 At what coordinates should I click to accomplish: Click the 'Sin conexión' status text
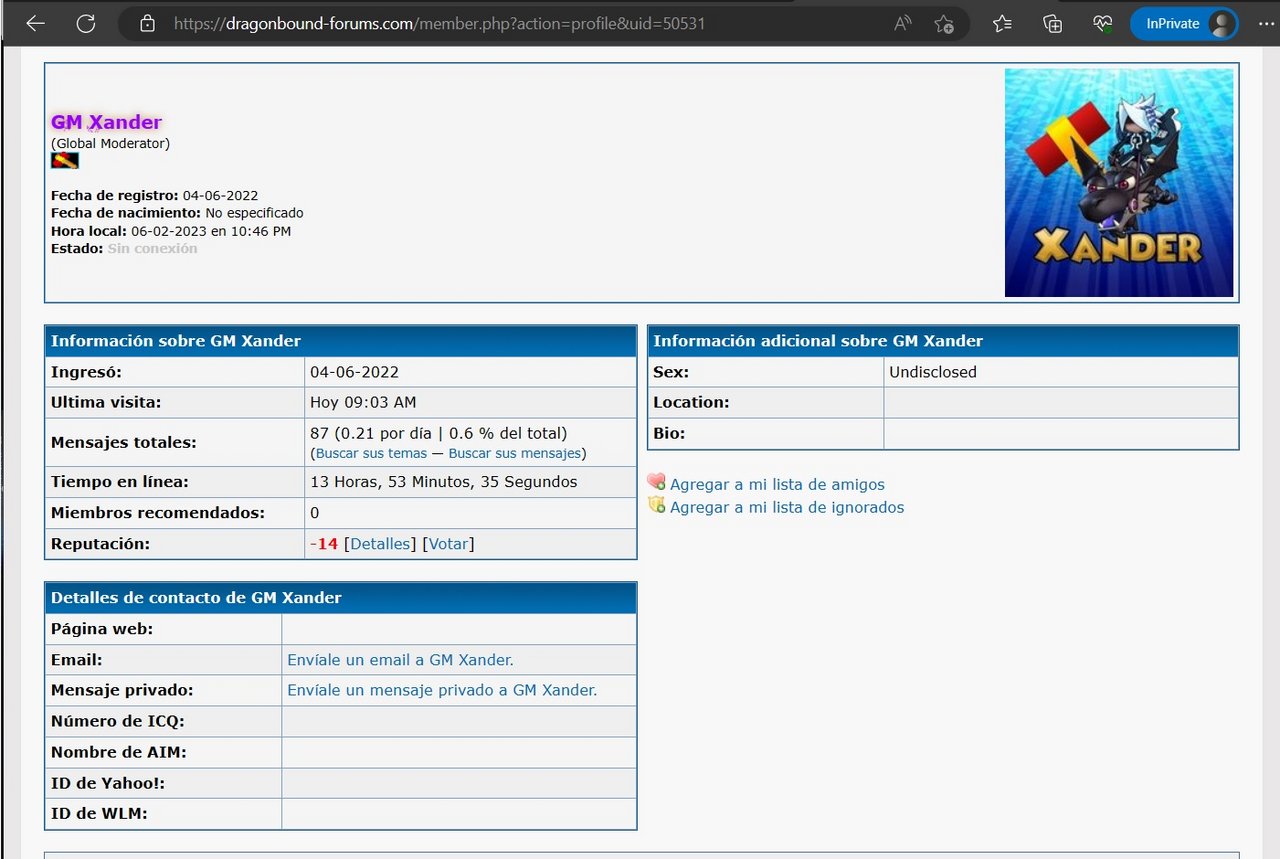pyautogui.click(x=152, y=248)
